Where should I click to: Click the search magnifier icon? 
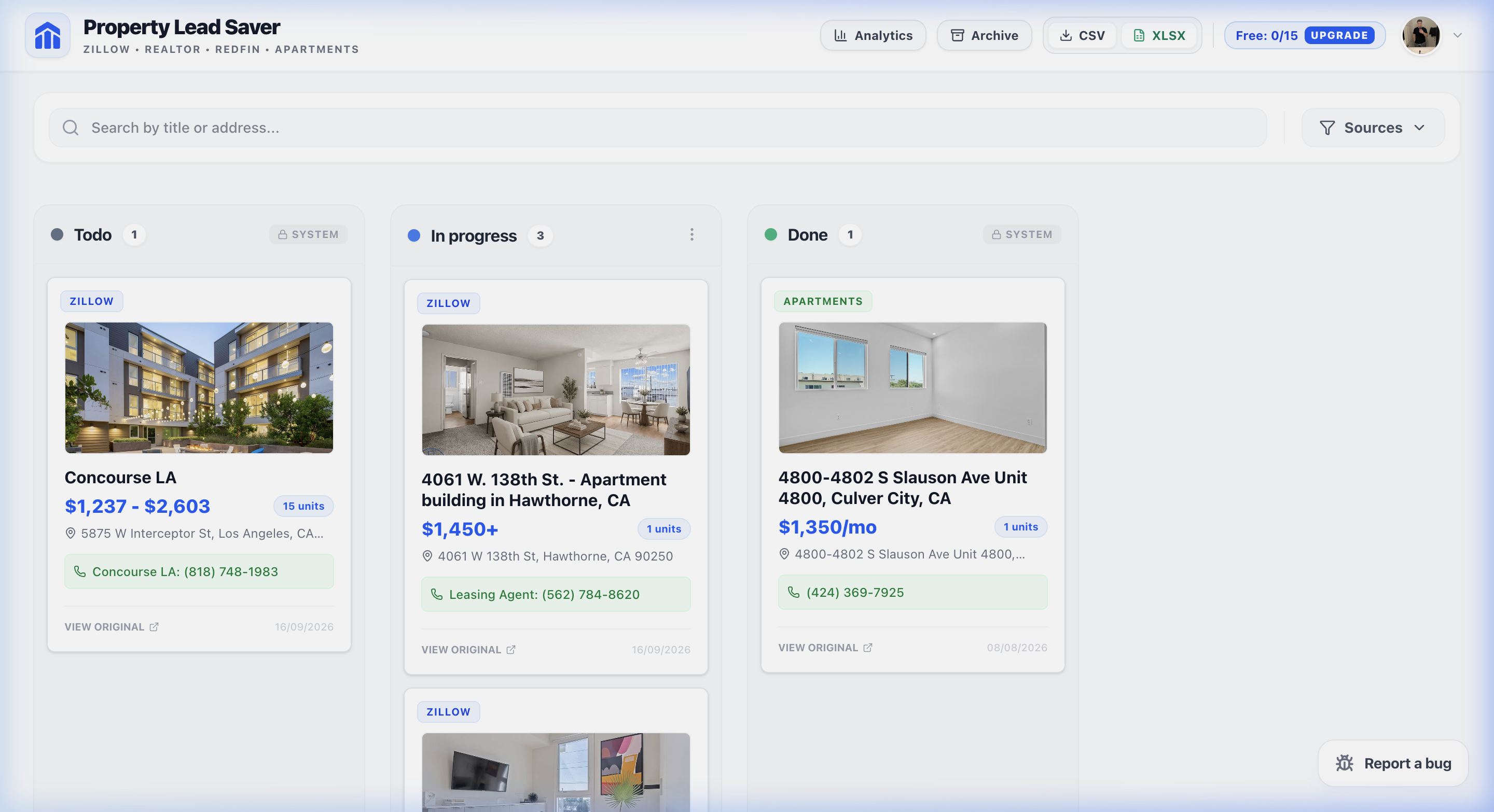tap(70, 128)
